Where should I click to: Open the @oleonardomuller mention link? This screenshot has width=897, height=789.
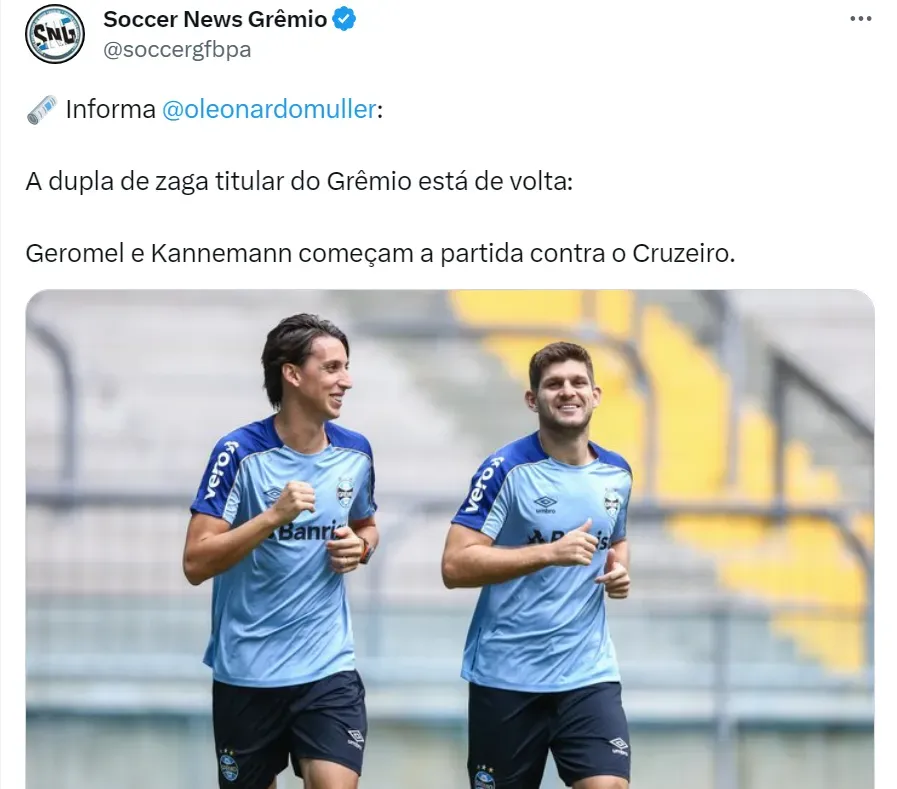click(x=269, y=109)
